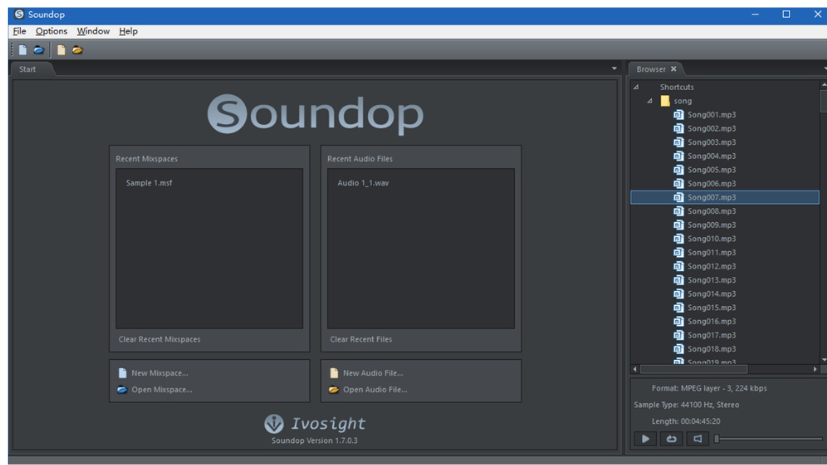Collapse the song folder node
Screen dimensions: 827x465
click(x=650, y=101)
